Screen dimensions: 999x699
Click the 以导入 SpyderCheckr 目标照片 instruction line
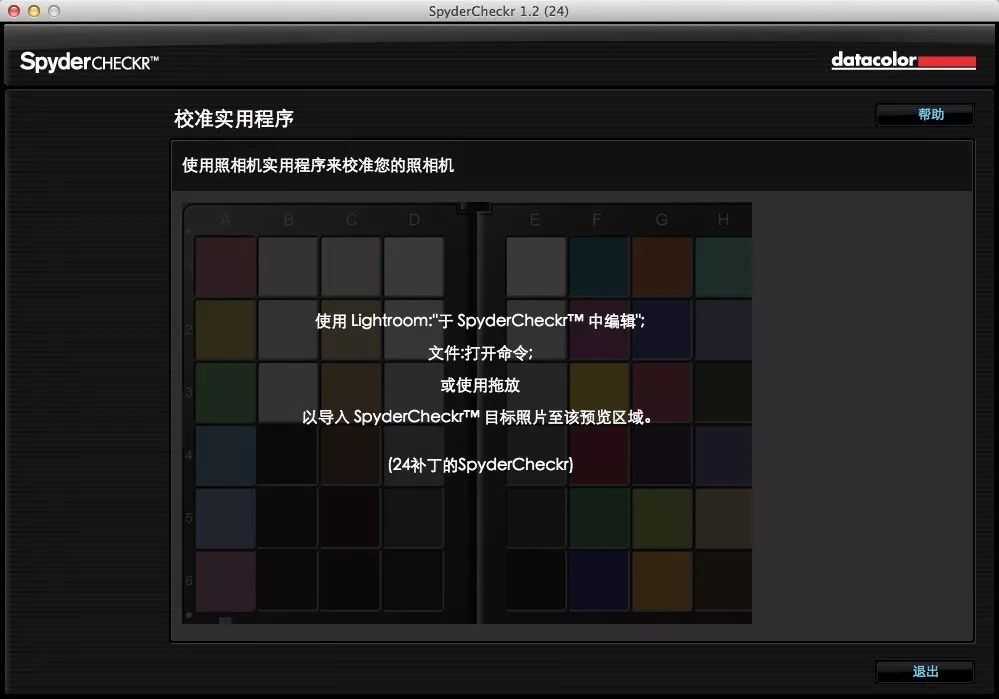point(477,417)
